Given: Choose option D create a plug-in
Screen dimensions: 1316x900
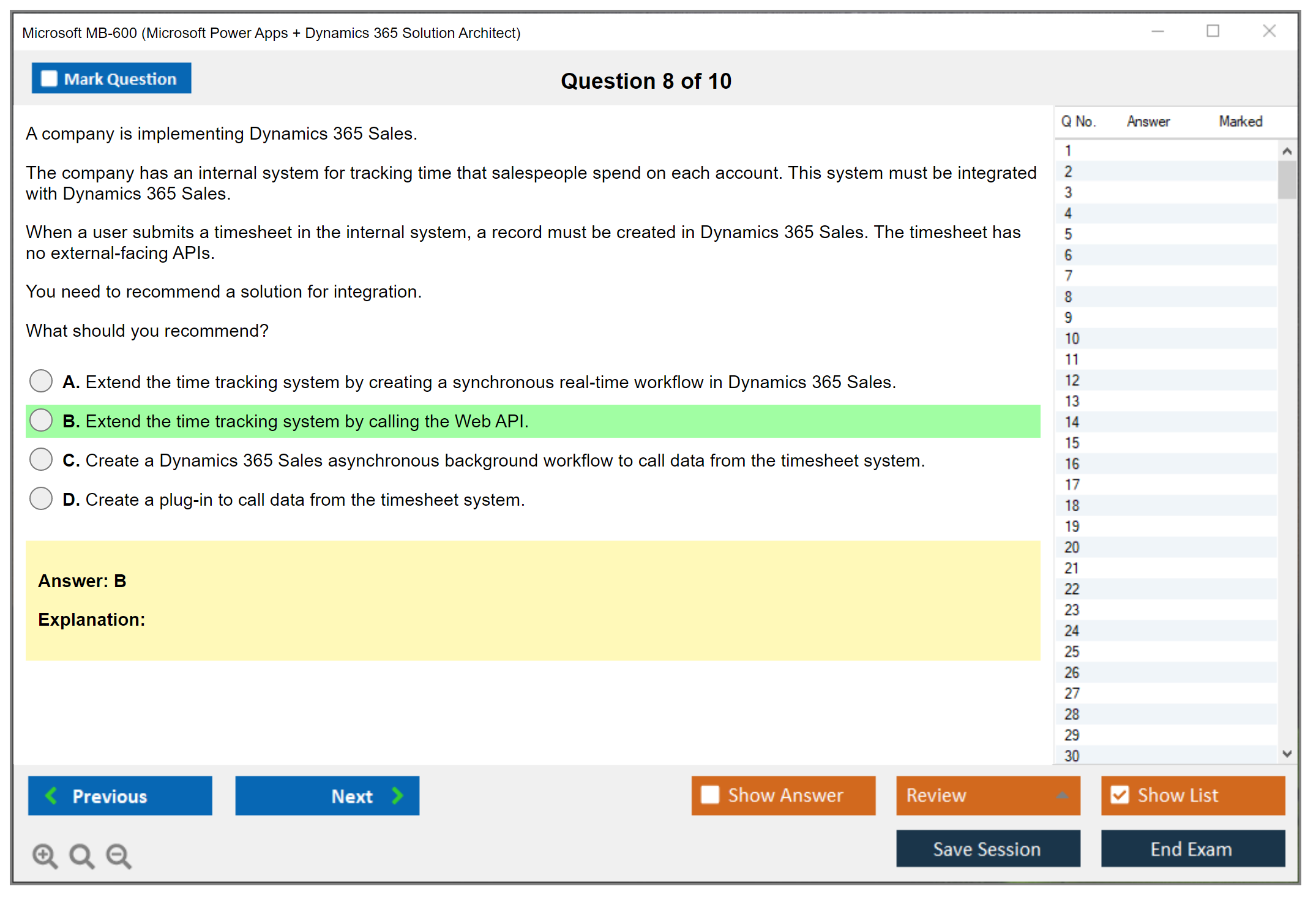Looking at the screenshot, I should click(41, 498).
